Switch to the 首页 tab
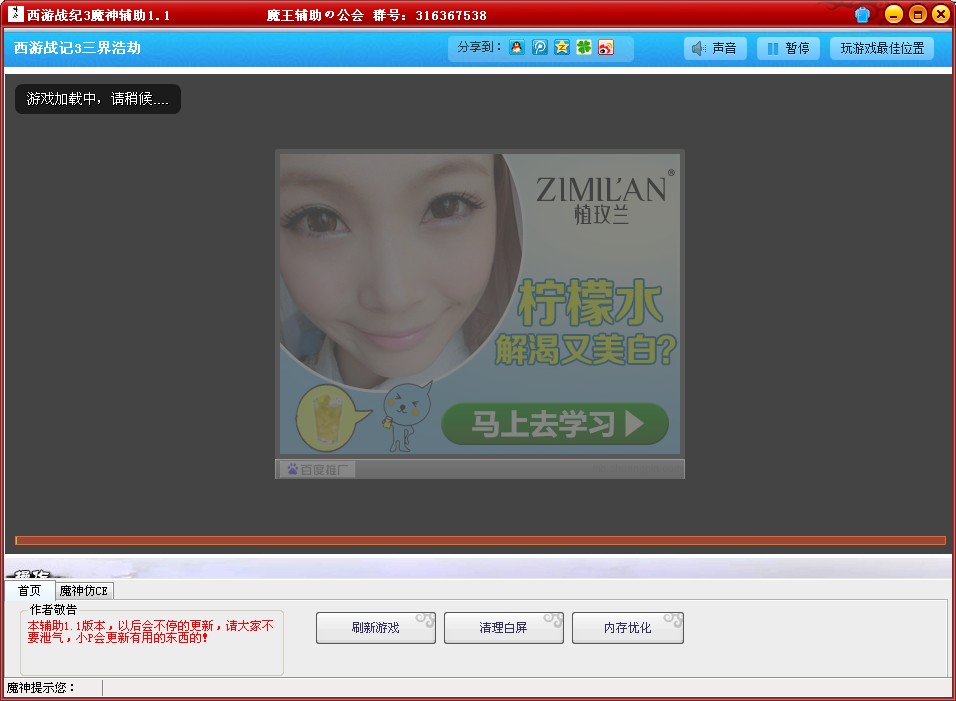956x701 pixels. 30,590
